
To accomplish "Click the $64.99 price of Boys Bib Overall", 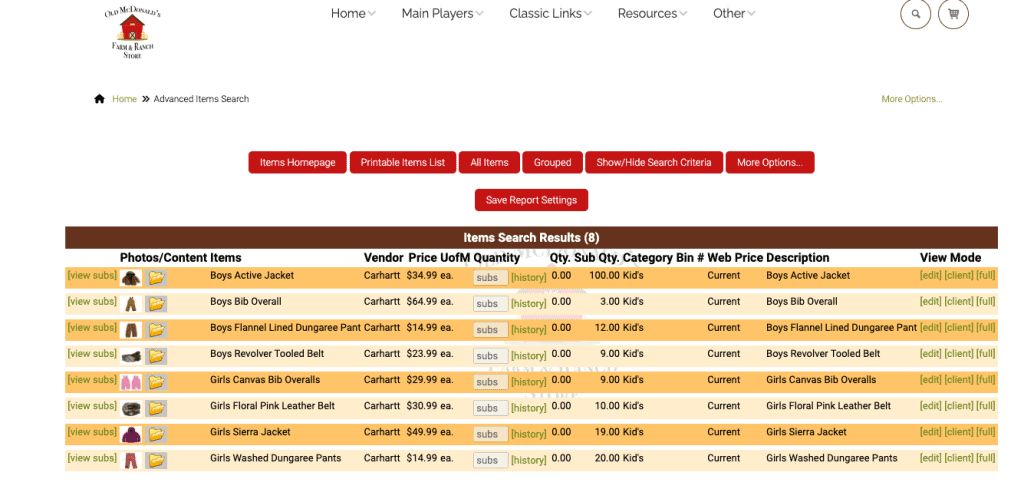I will click(422, 302).
